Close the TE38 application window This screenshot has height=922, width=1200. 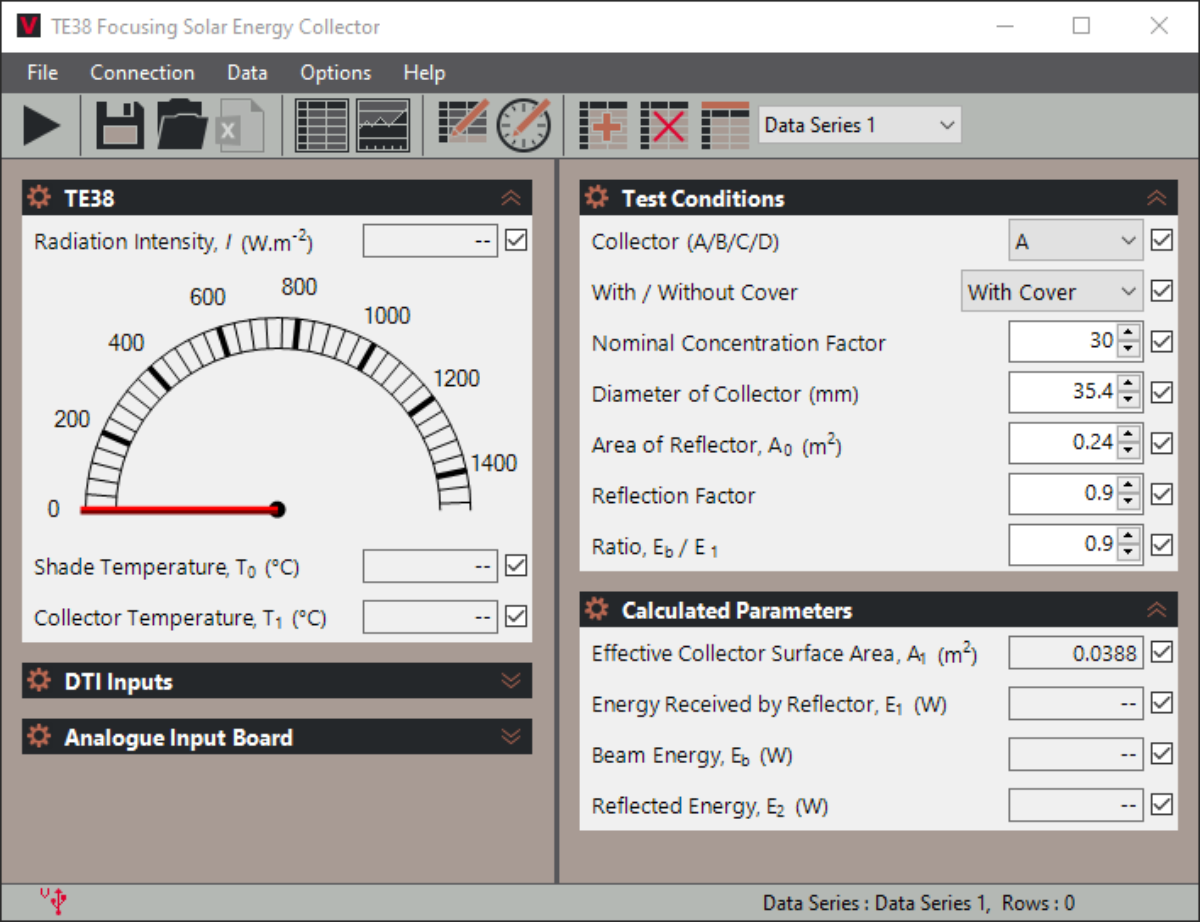[1159, 26]
